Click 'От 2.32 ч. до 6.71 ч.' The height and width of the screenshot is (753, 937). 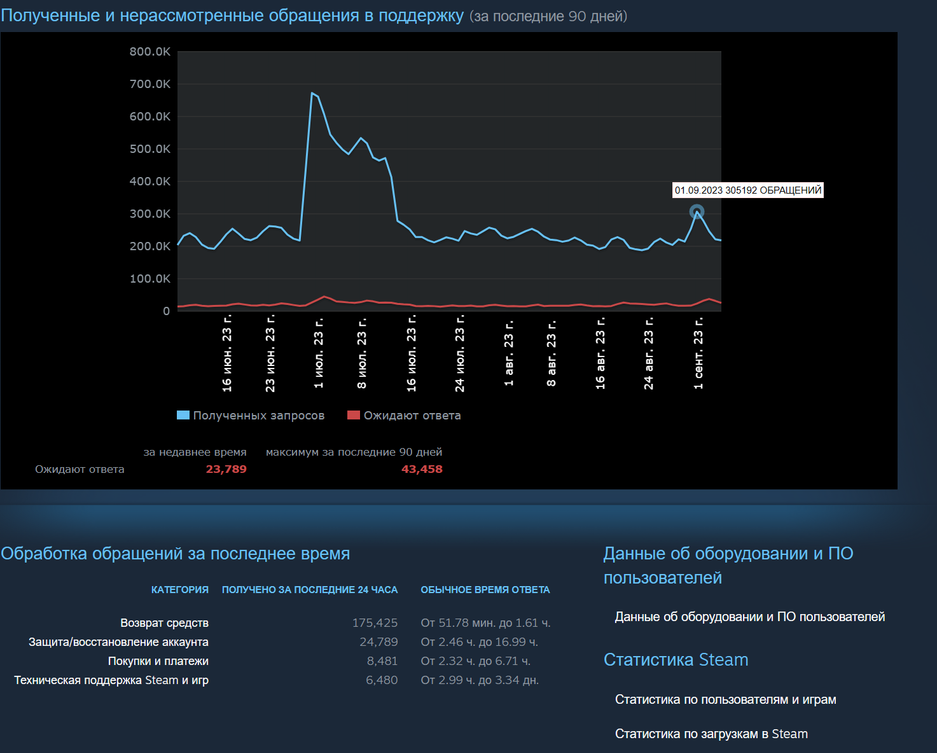[x=476, y=661]
